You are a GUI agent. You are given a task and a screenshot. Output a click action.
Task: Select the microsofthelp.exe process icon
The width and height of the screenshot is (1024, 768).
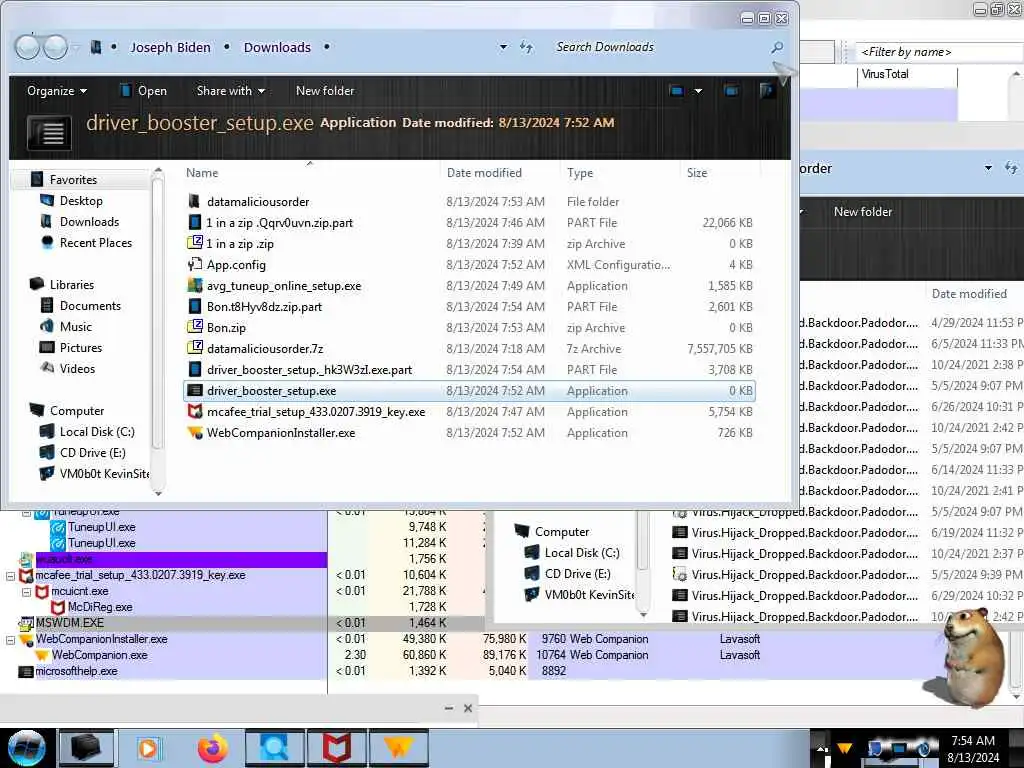[x=26, y=671]
